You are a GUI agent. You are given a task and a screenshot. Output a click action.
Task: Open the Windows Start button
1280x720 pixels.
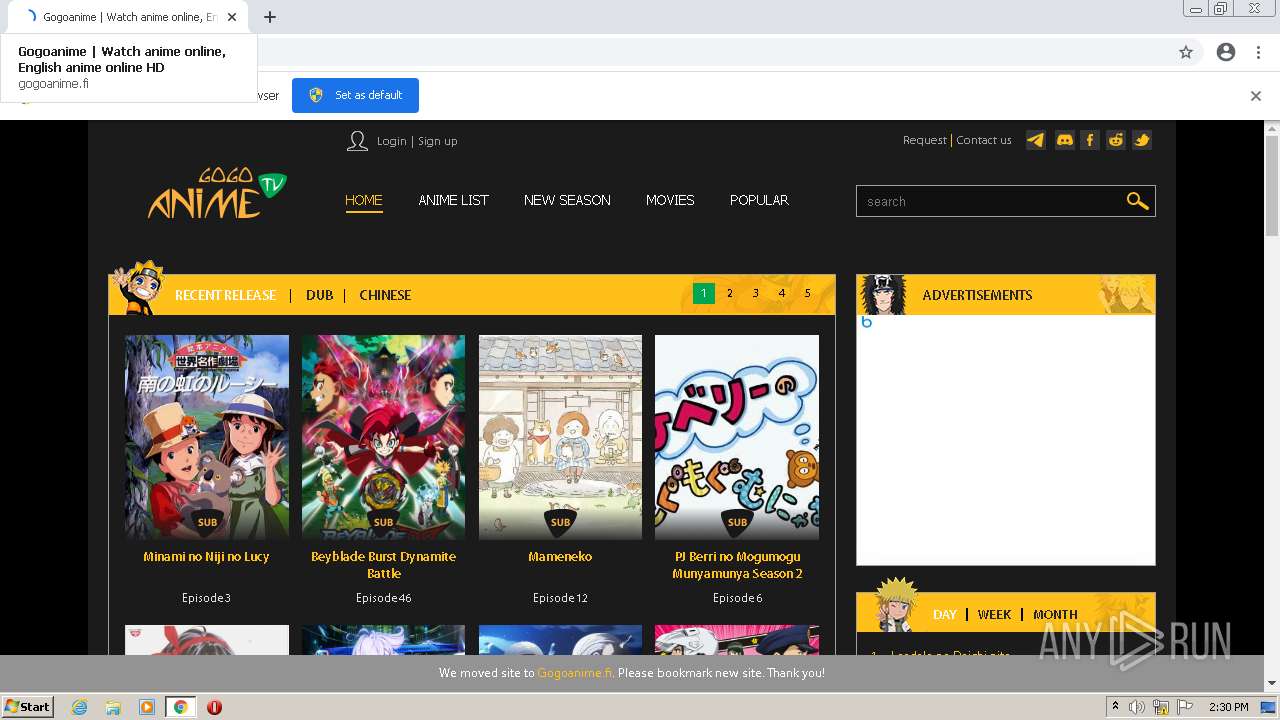(x=28, y=707)
